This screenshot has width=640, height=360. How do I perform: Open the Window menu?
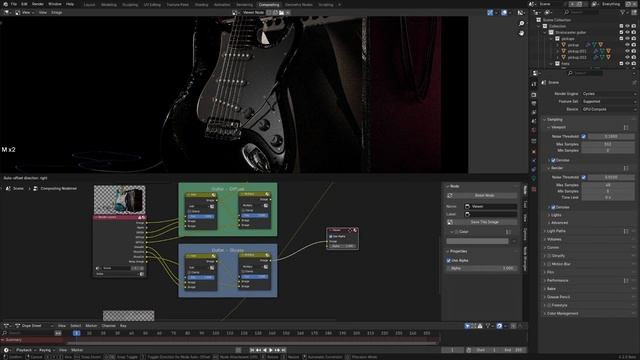pos(55,4)
